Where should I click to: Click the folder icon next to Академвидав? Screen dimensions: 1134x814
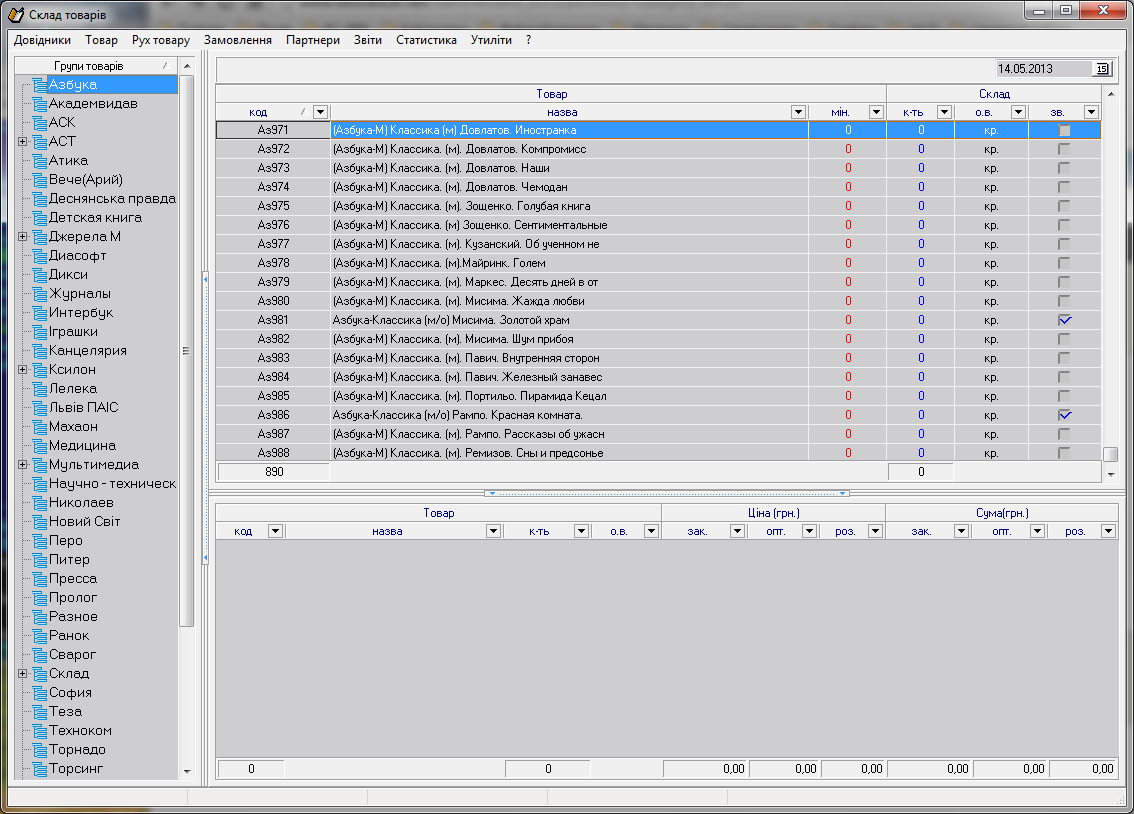(39, 104)
